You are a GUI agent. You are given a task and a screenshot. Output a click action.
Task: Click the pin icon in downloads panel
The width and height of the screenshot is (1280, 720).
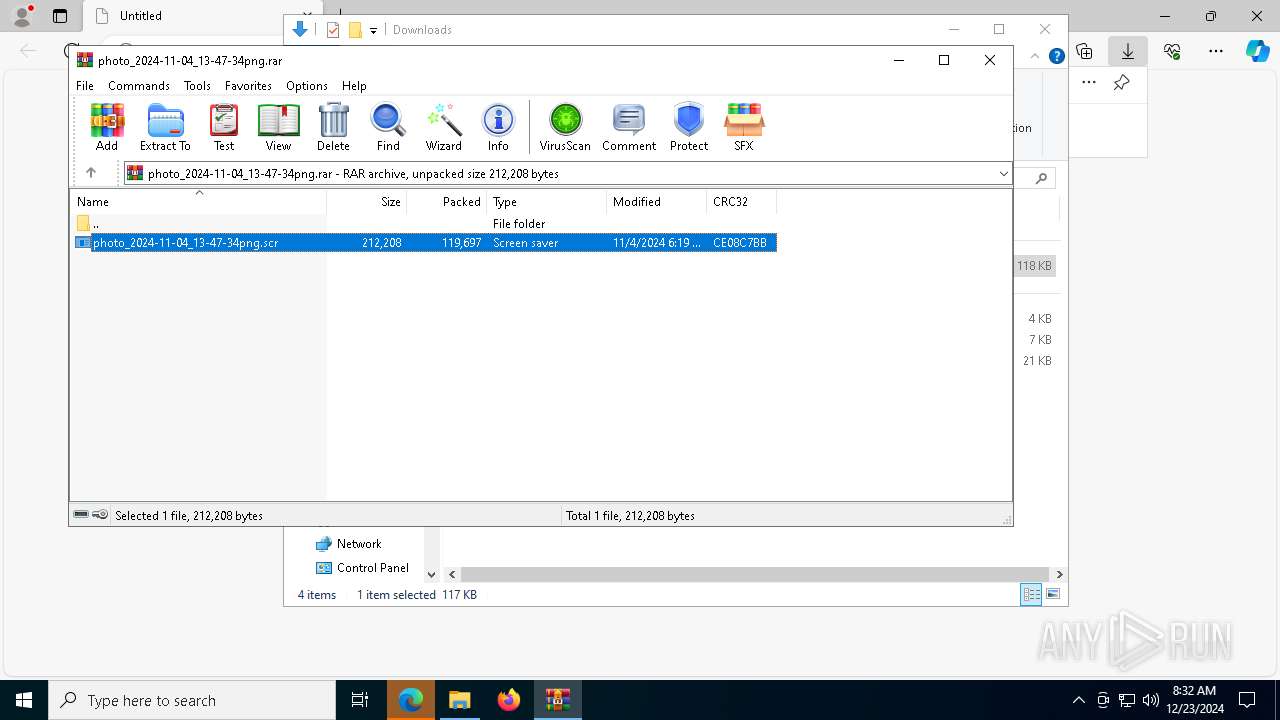[1122, 83]
